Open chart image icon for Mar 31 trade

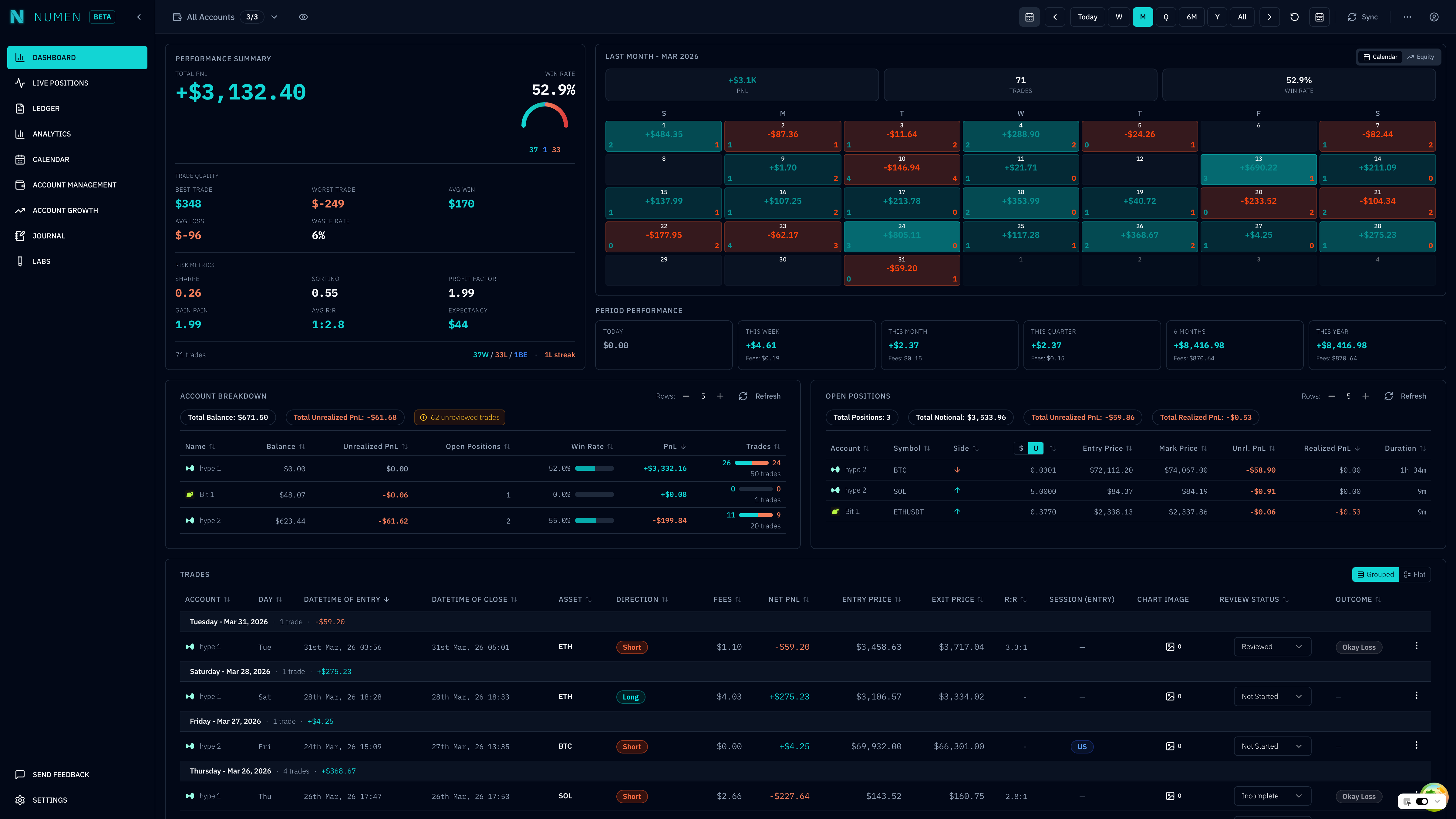1170,647
